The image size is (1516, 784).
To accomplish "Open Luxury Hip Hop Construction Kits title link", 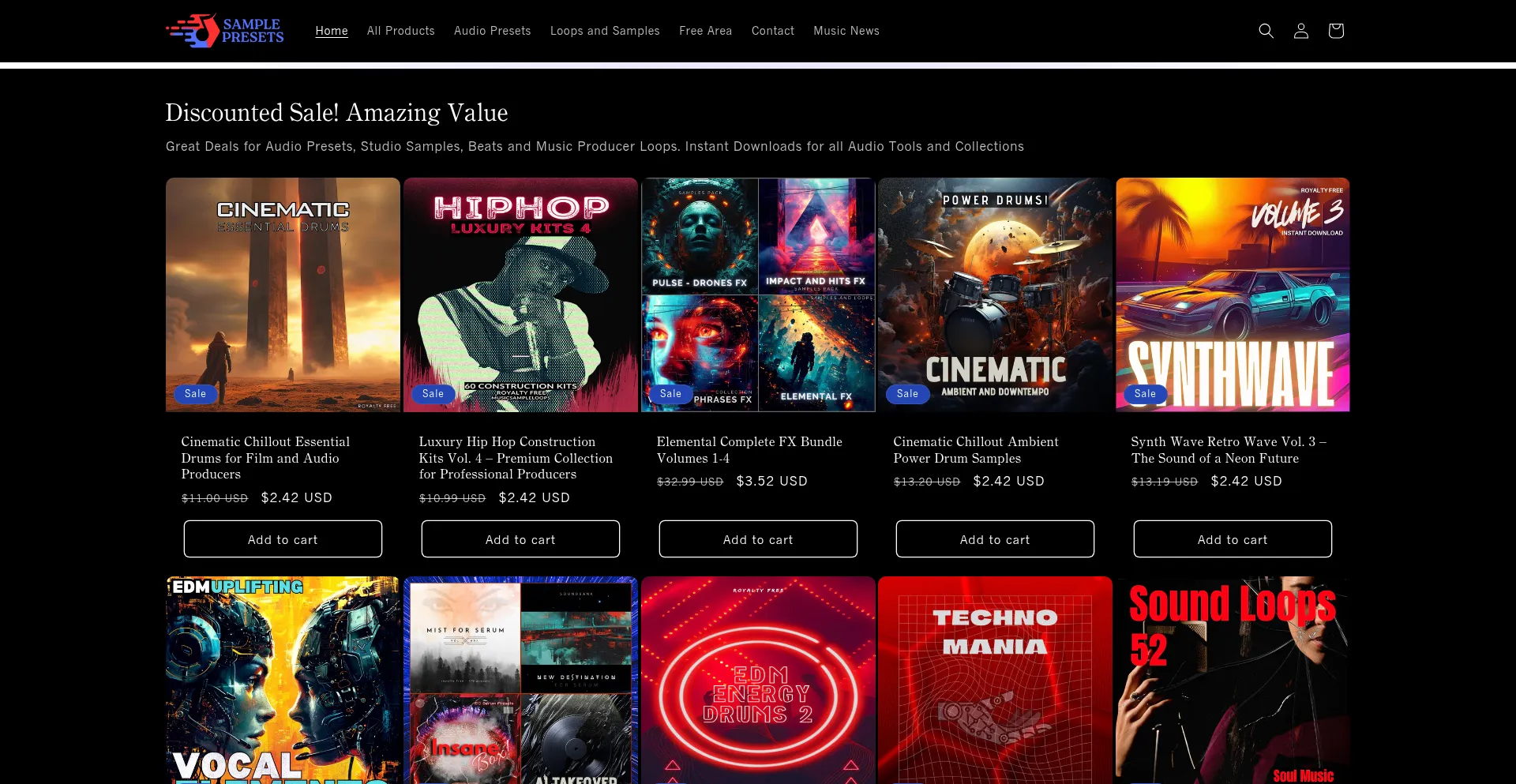I will (x=516, y=458).
